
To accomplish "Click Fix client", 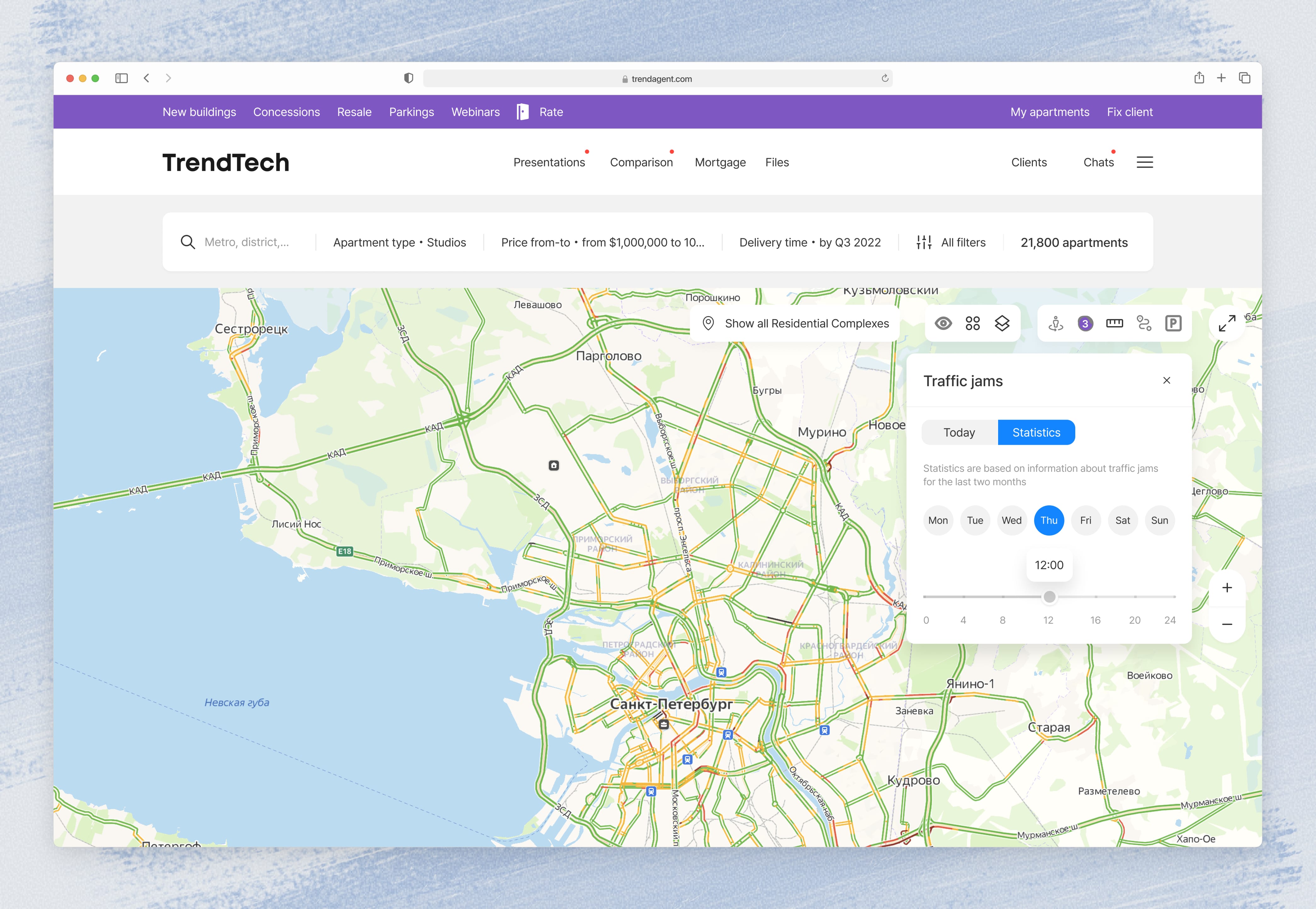I will [x=1130, y=112].
